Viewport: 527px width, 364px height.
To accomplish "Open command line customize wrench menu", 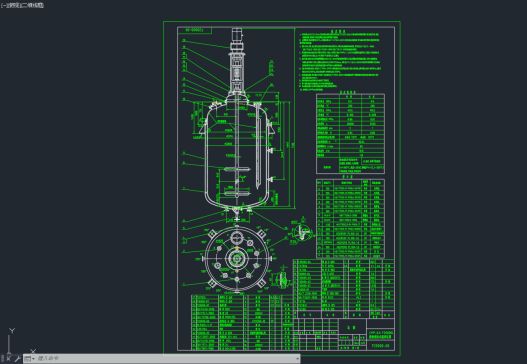I will click(17, 359).
